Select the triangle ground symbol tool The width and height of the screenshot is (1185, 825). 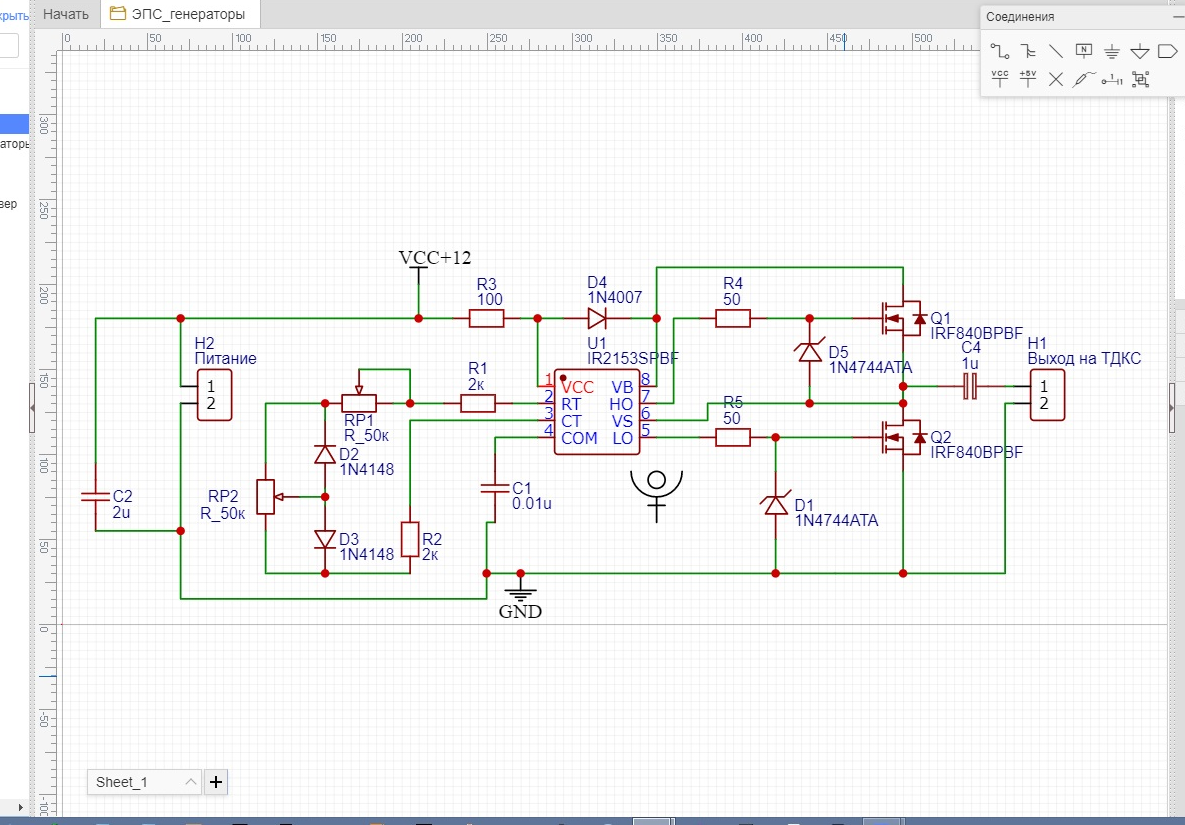[1139, 50]
